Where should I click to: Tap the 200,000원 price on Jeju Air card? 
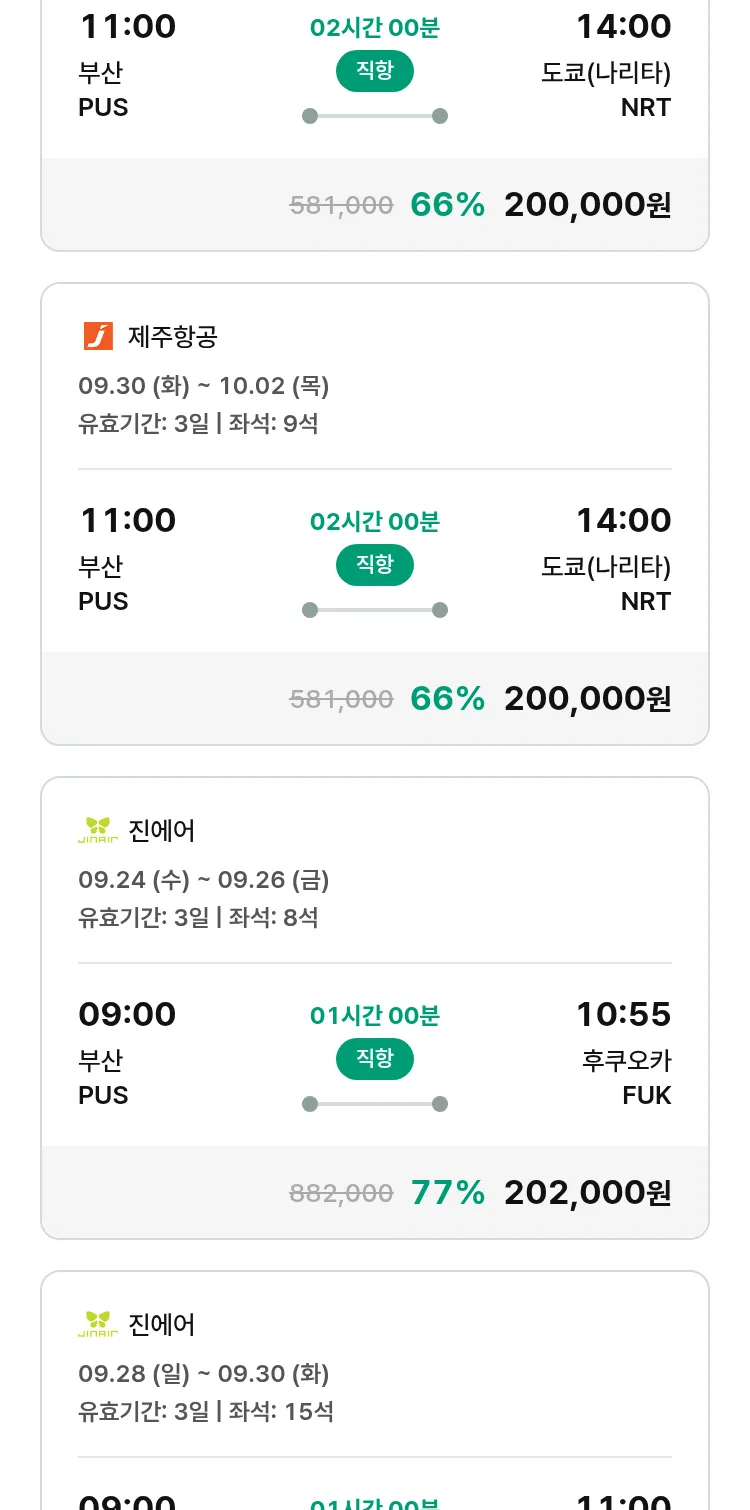586,699
